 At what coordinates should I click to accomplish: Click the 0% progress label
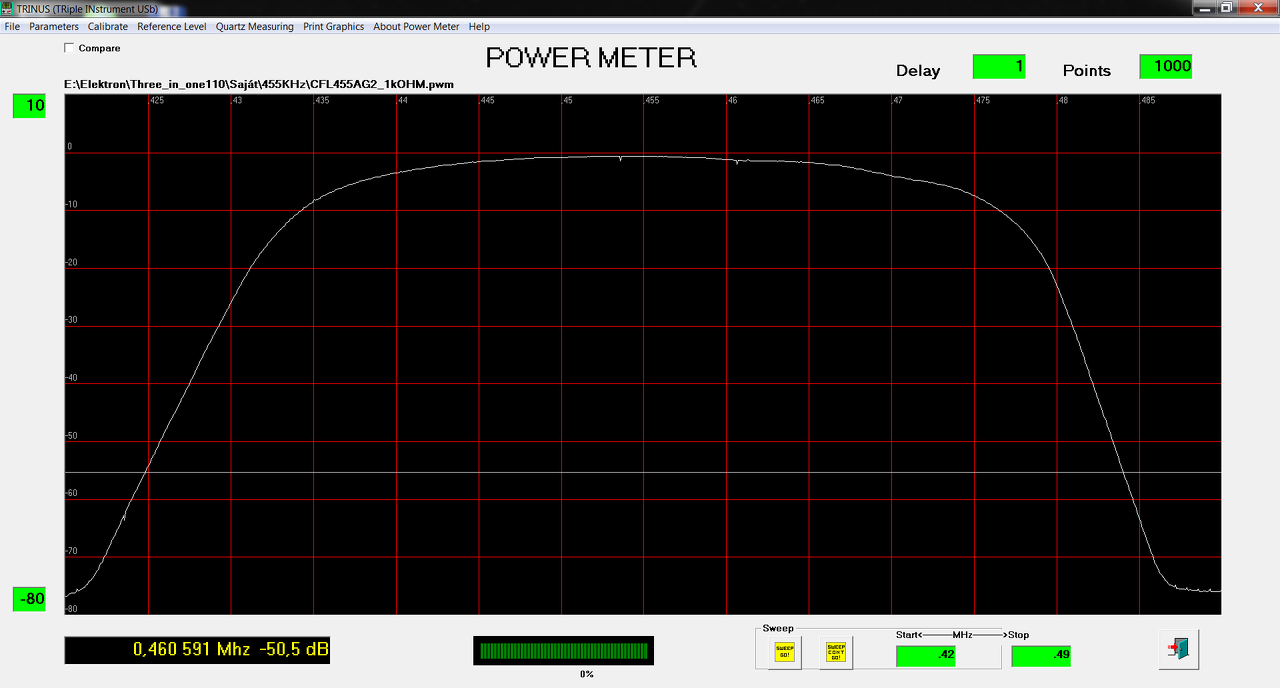pos(586,674)
